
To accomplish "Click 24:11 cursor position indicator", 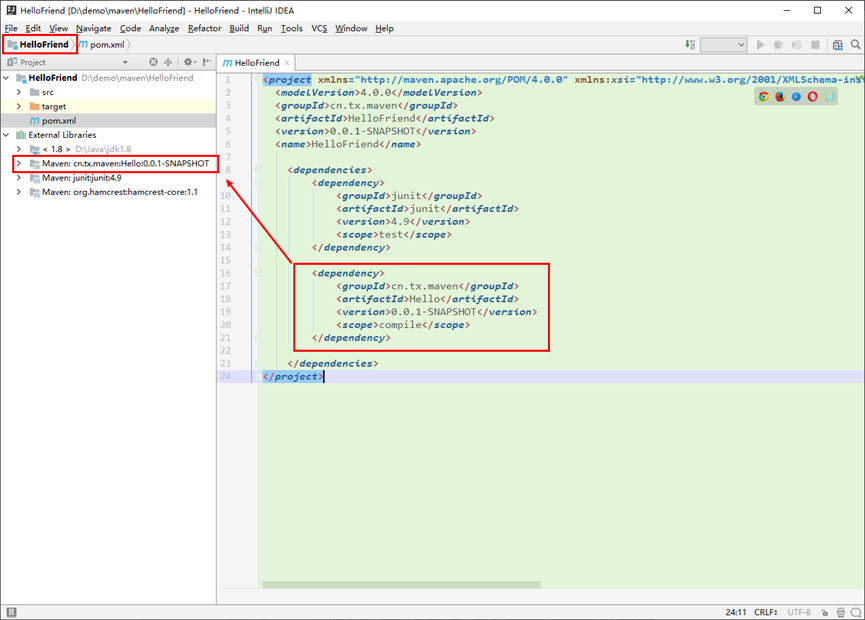I will tap(736, 612).
